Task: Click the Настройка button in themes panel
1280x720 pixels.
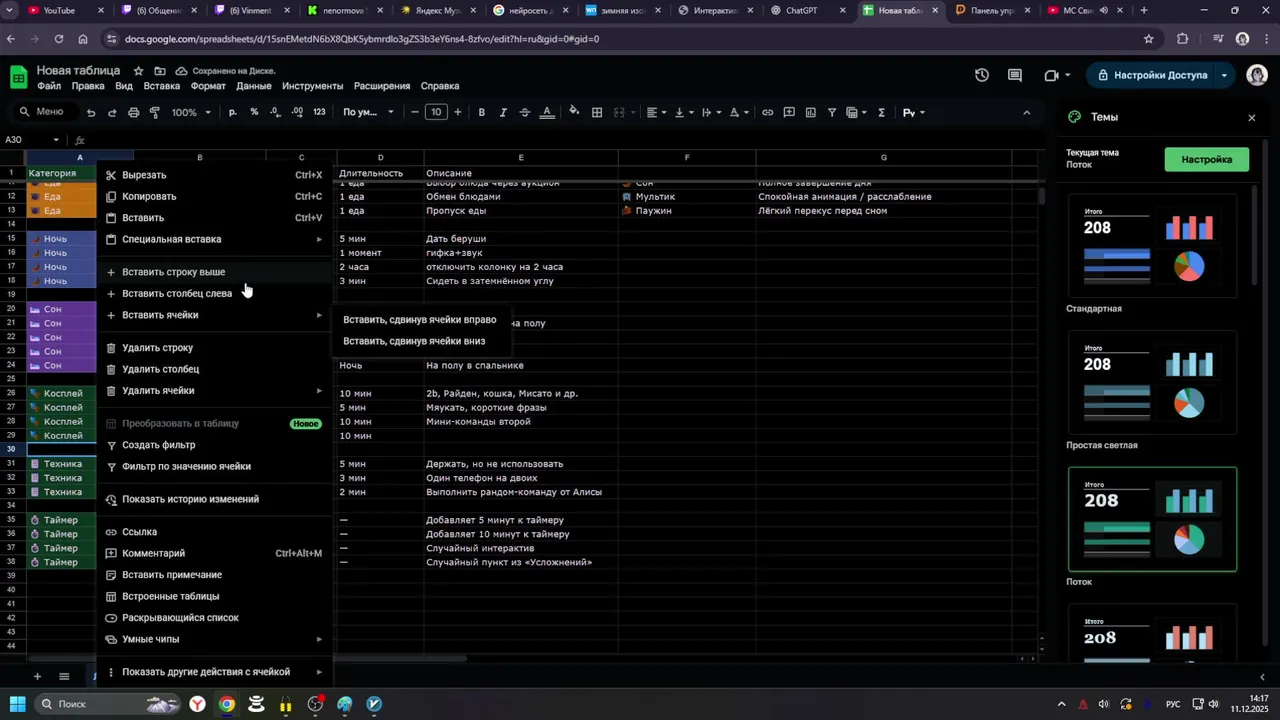Action: click(x=1206, y=159)
